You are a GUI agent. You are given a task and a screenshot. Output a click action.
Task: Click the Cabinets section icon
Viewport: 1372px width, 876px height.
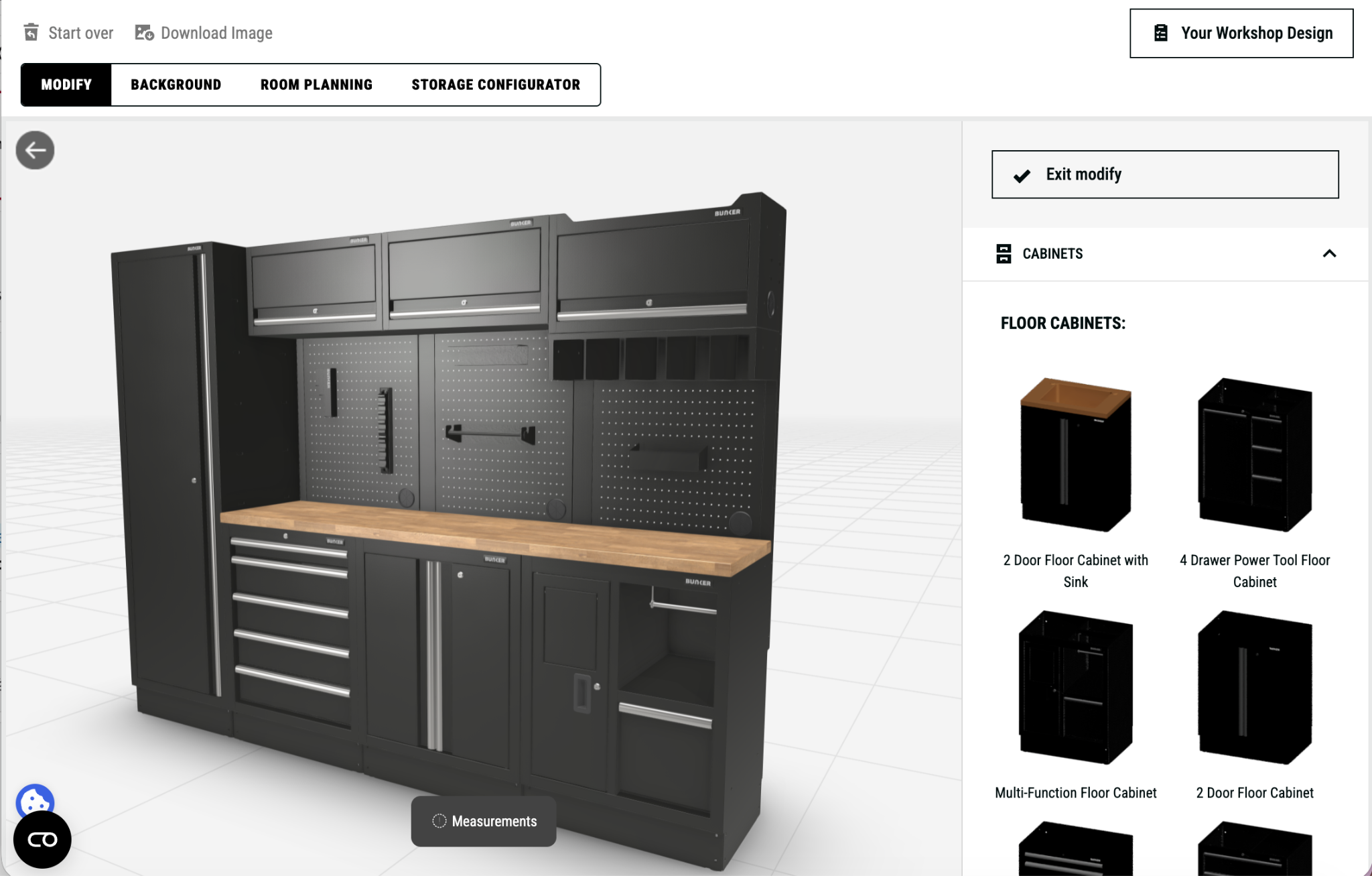click(x=1004, y=253)
